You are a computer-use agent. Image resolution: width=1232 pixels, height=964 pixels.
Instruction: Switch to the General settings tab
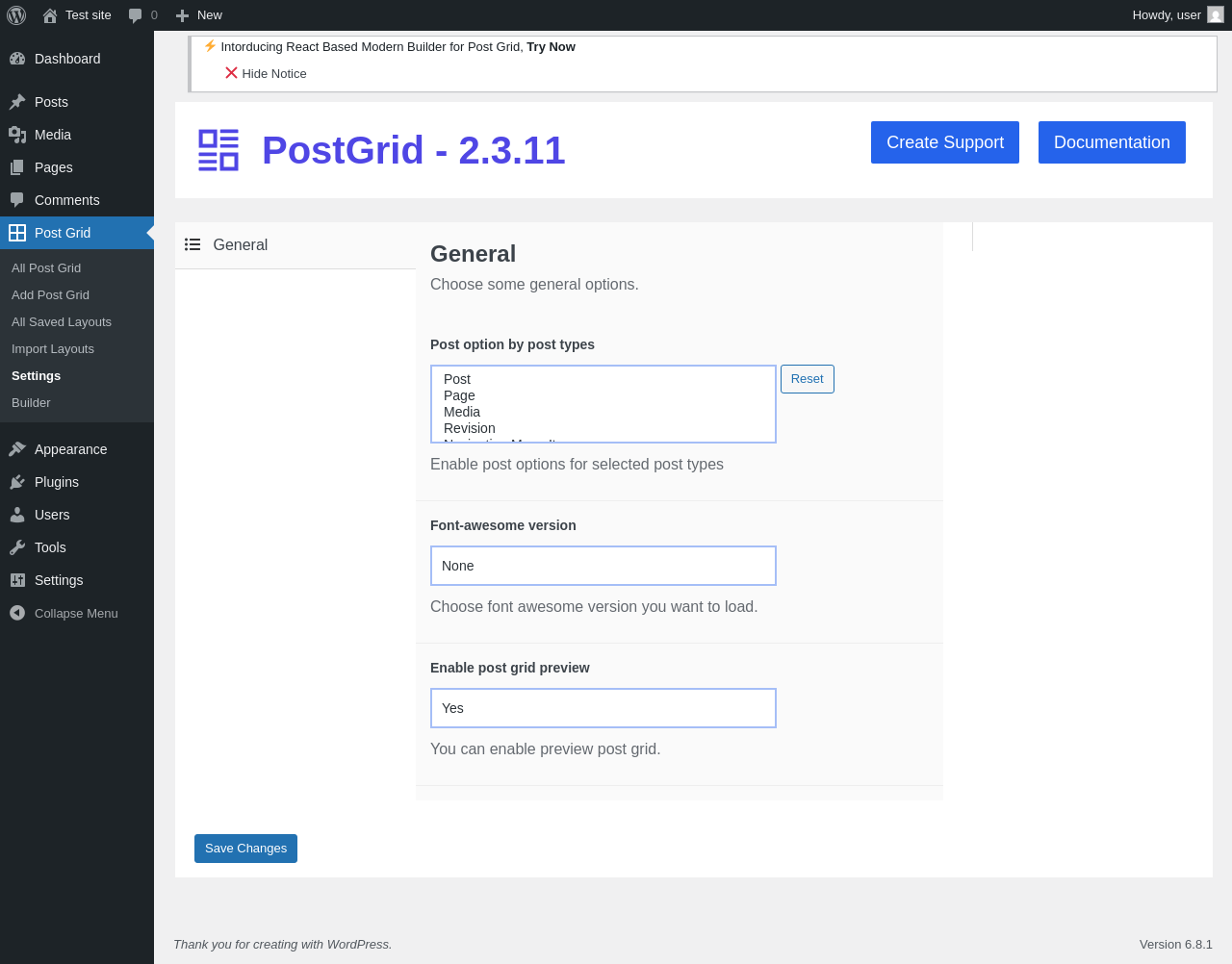tap(295, 245)
